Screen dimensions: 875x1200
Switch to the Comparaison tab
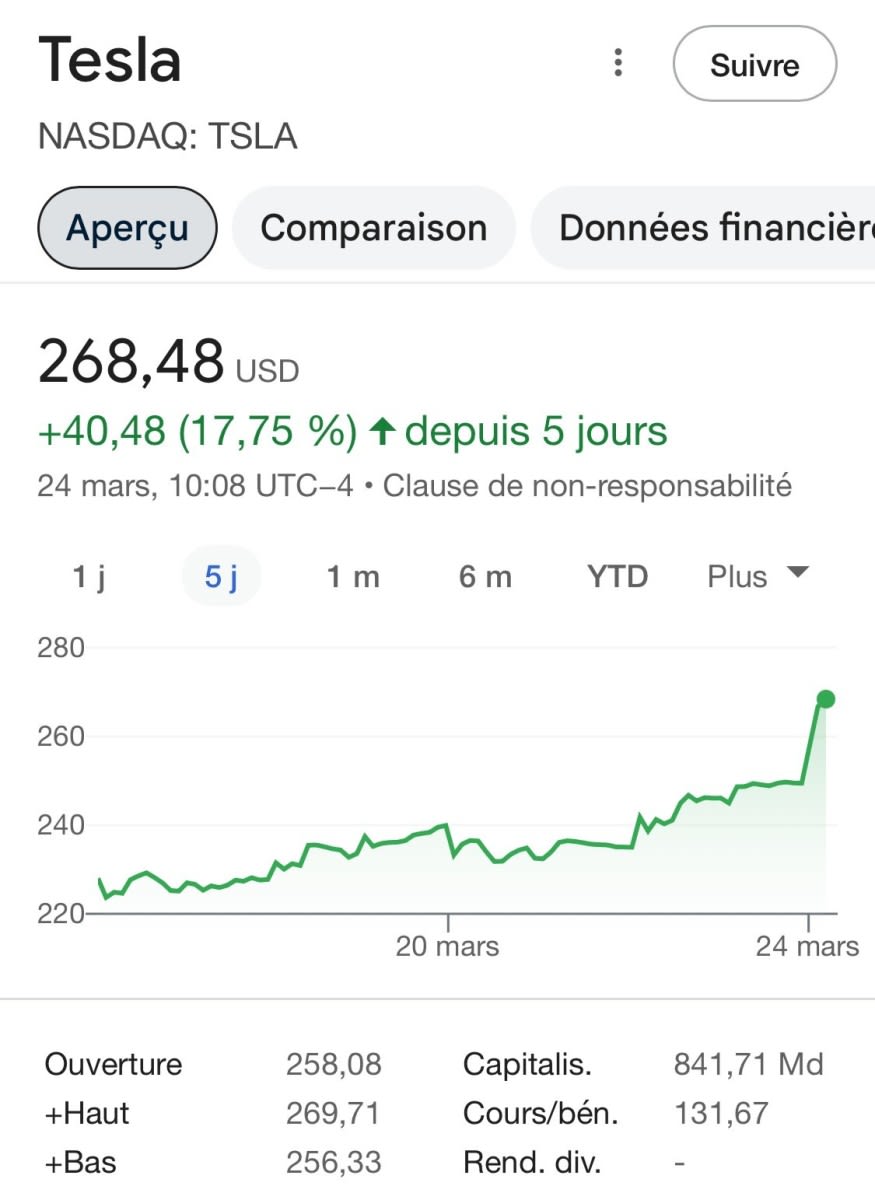click(373, 228)
